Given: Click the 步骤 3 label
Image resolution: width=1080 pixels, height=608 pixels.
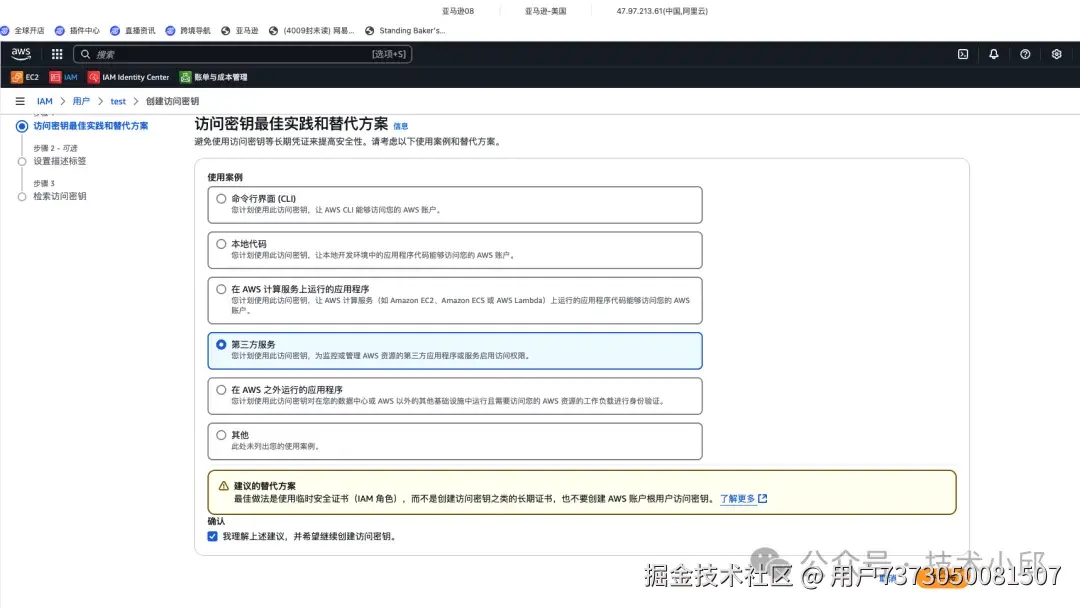Looking at the screenshot, I should 43,183.
